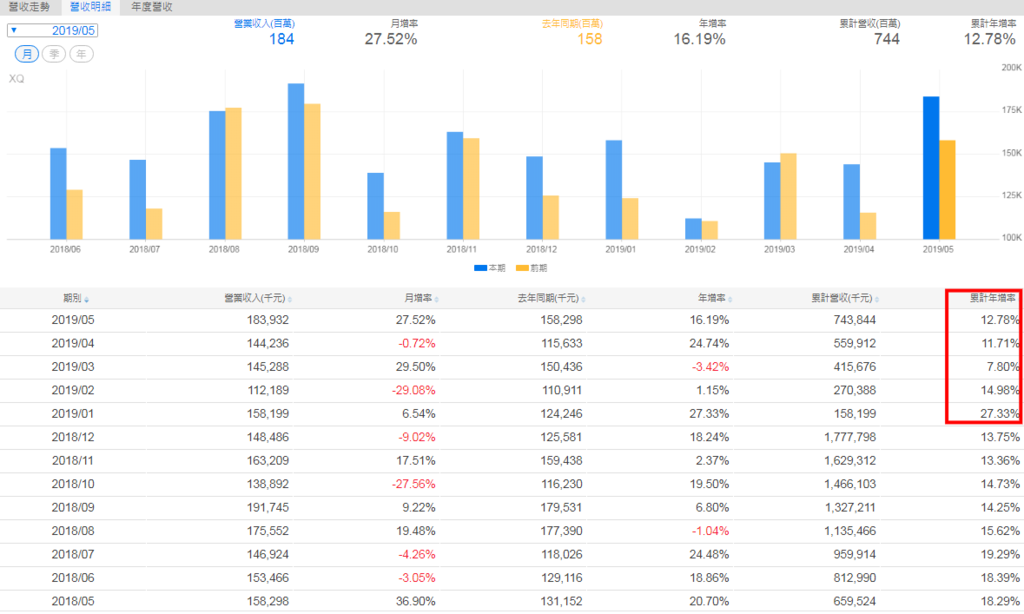Click the red -27.56% value in 2018/10 row
The image size is (1024, 614).
(413, 484)
